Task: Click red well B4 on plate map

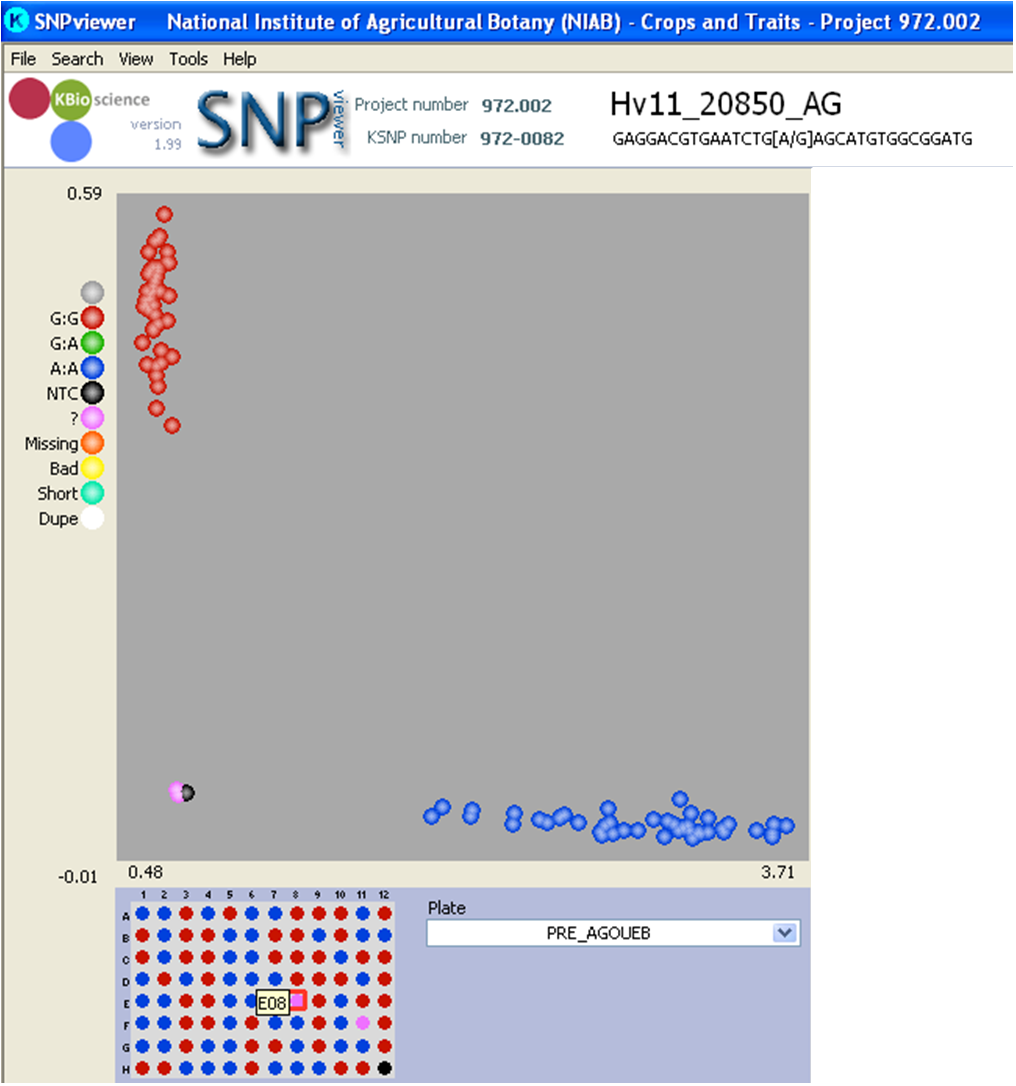Action: coord(208,935)
